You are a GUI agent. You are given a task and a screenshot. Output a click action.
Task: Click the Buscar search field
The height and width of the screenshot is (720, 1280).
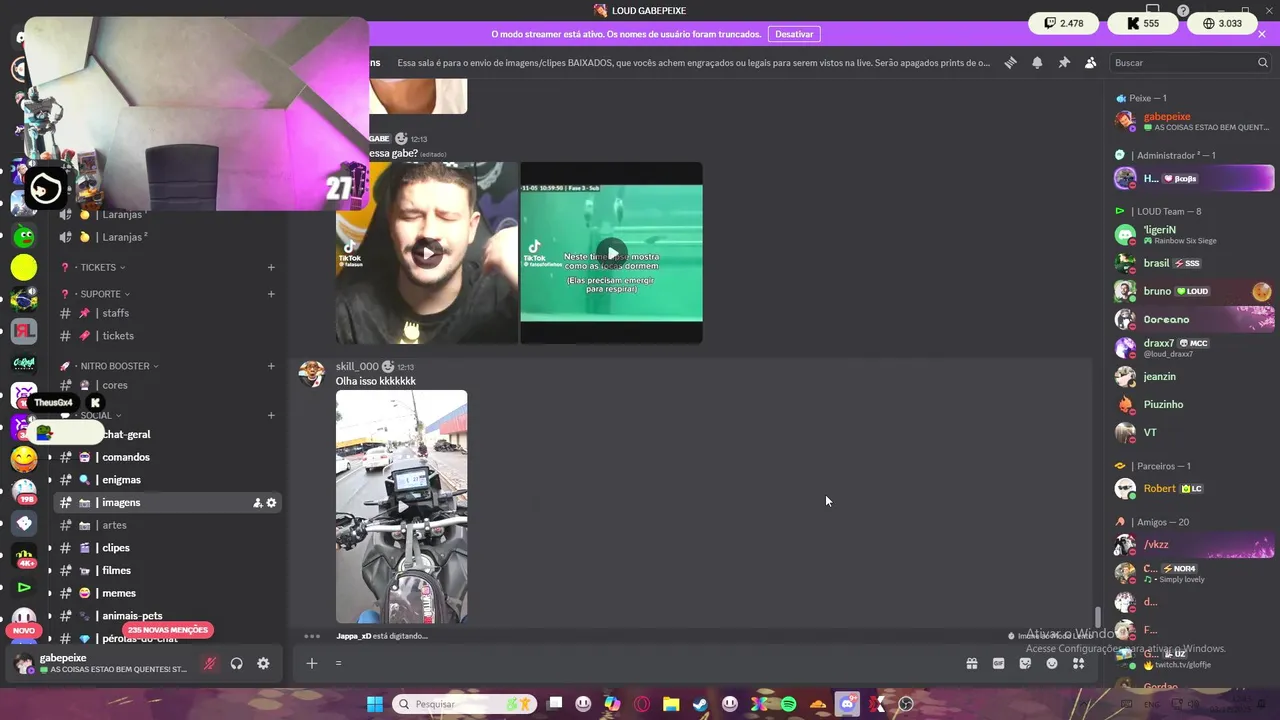pos(1190,62)
